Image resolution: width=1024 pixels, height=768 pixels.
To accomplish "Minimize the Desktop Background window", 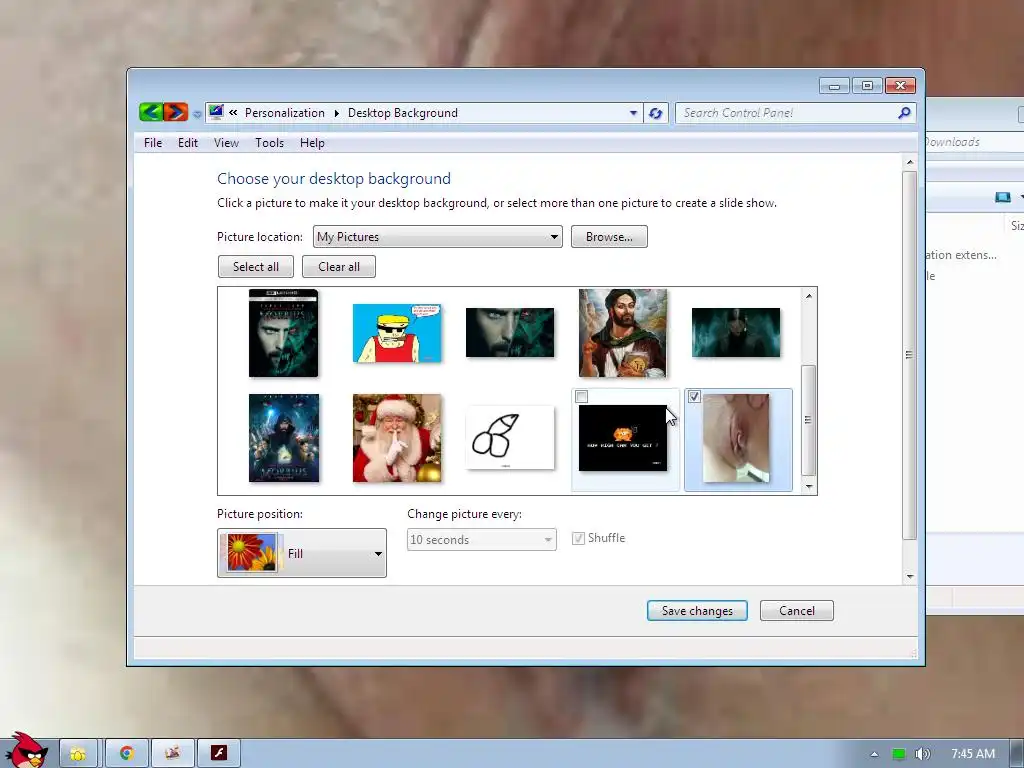I will (x=834, y=86).
